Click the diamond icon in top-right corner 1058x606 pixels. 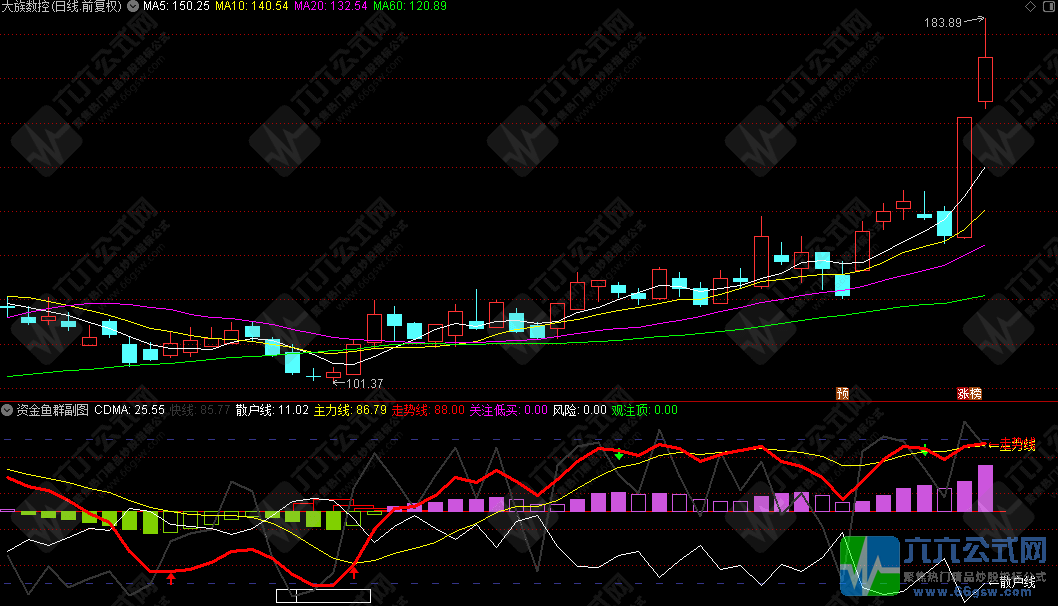tap(1047, 7)
